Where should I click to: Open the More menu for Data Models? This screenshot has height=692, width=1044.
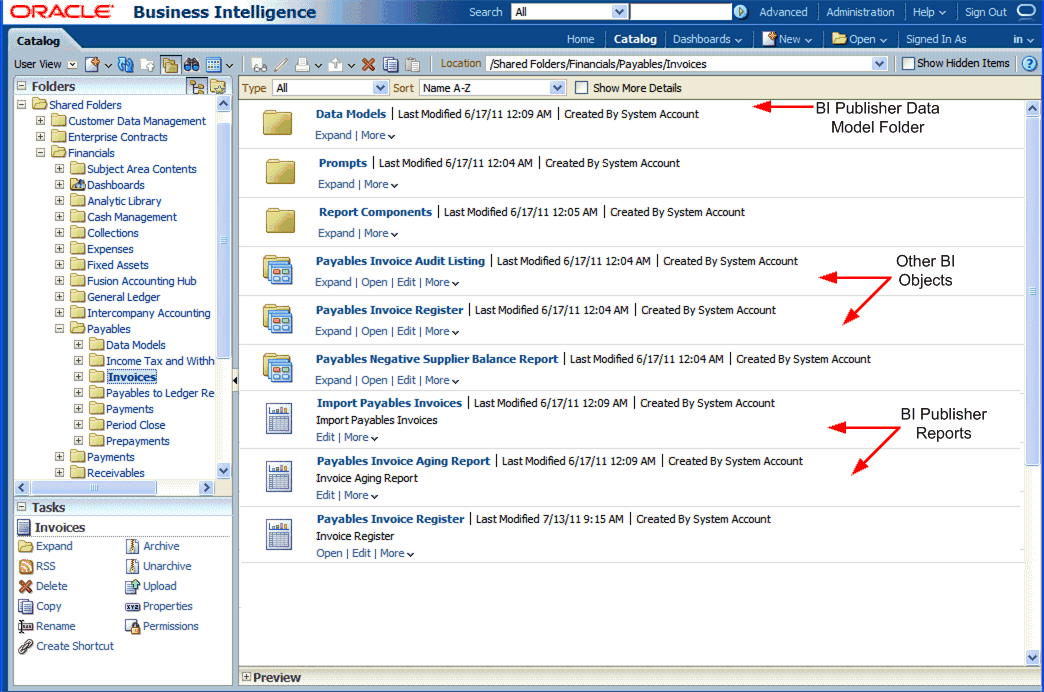pyautogui.click(x=378, y=135)
